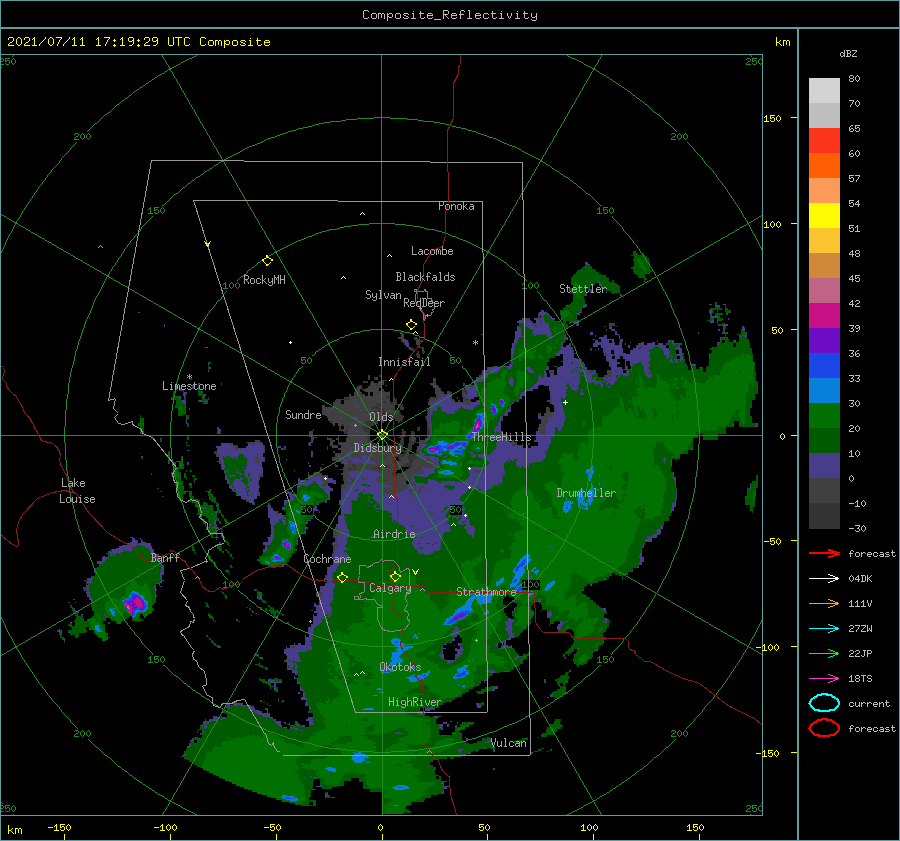
Task: Click the Calgary city label
Action: pos(390,588)
